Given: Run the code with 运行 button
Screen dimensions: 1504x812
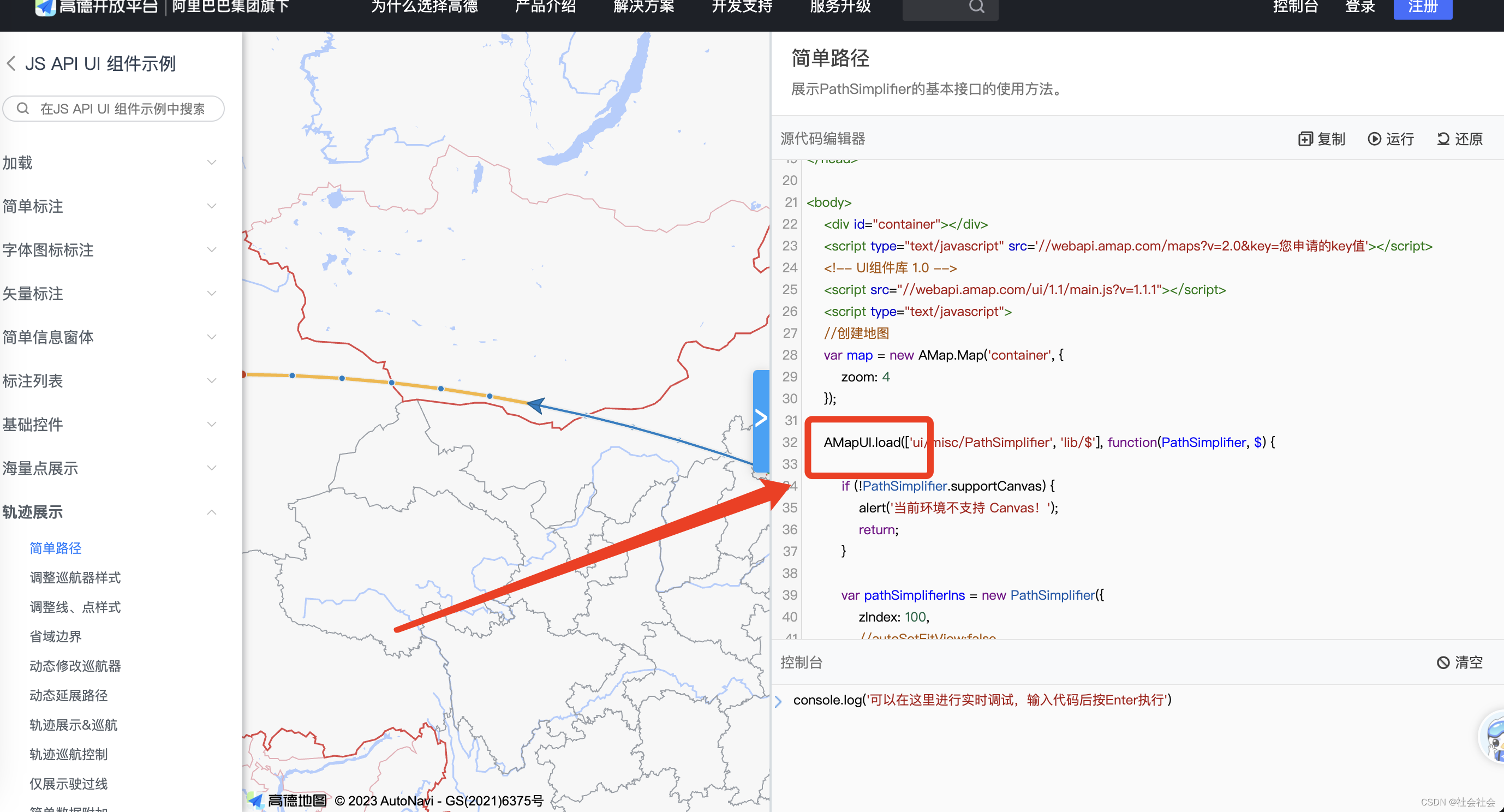Looking at the screenshot, I should 1390,139.
